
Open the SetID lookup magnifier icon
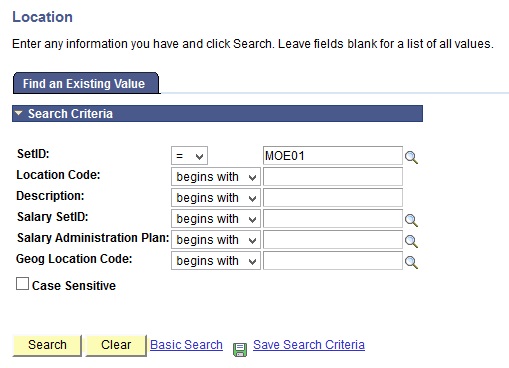pos(411,157)
